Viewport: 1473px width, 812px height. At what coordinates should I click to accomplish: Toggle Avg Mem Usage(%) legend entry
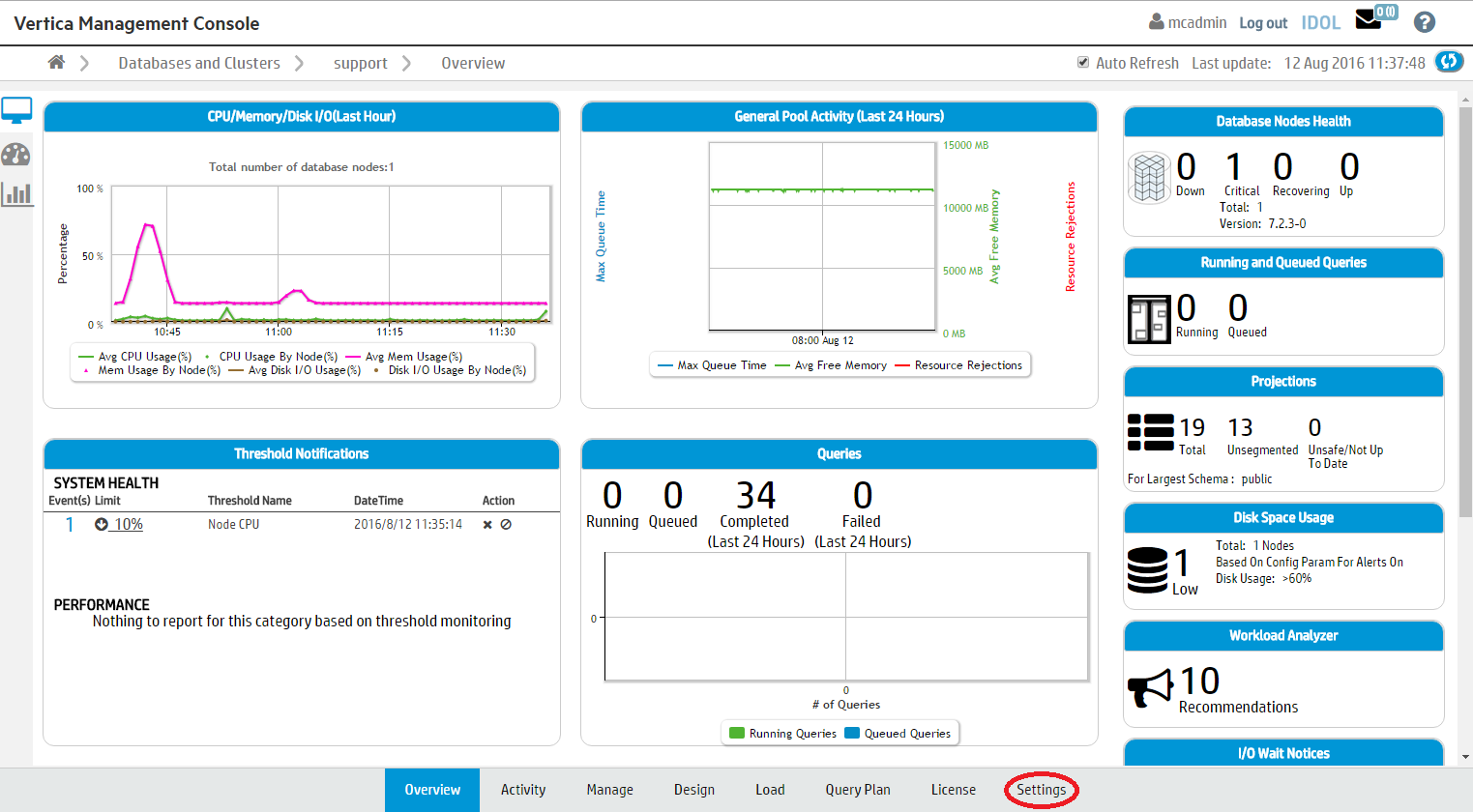coord(404,357)
